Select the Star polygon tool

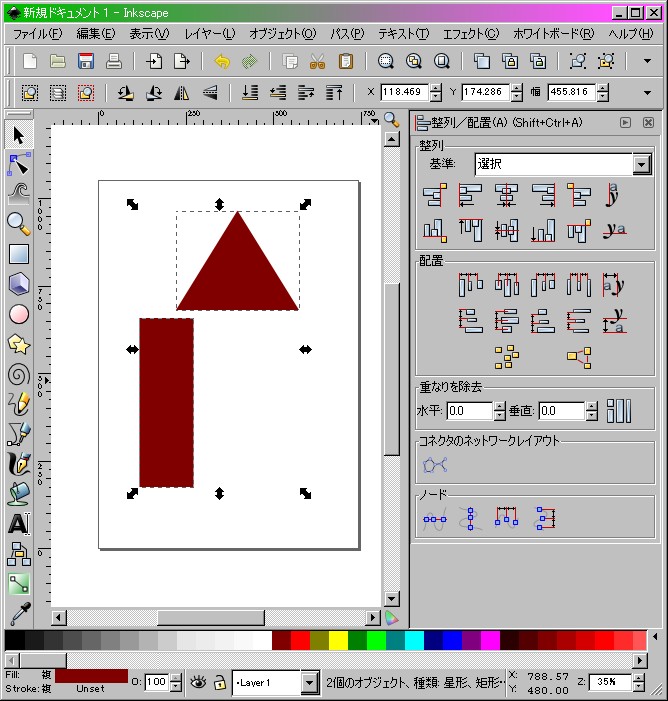pyautogui.click(x=19, y=345)
